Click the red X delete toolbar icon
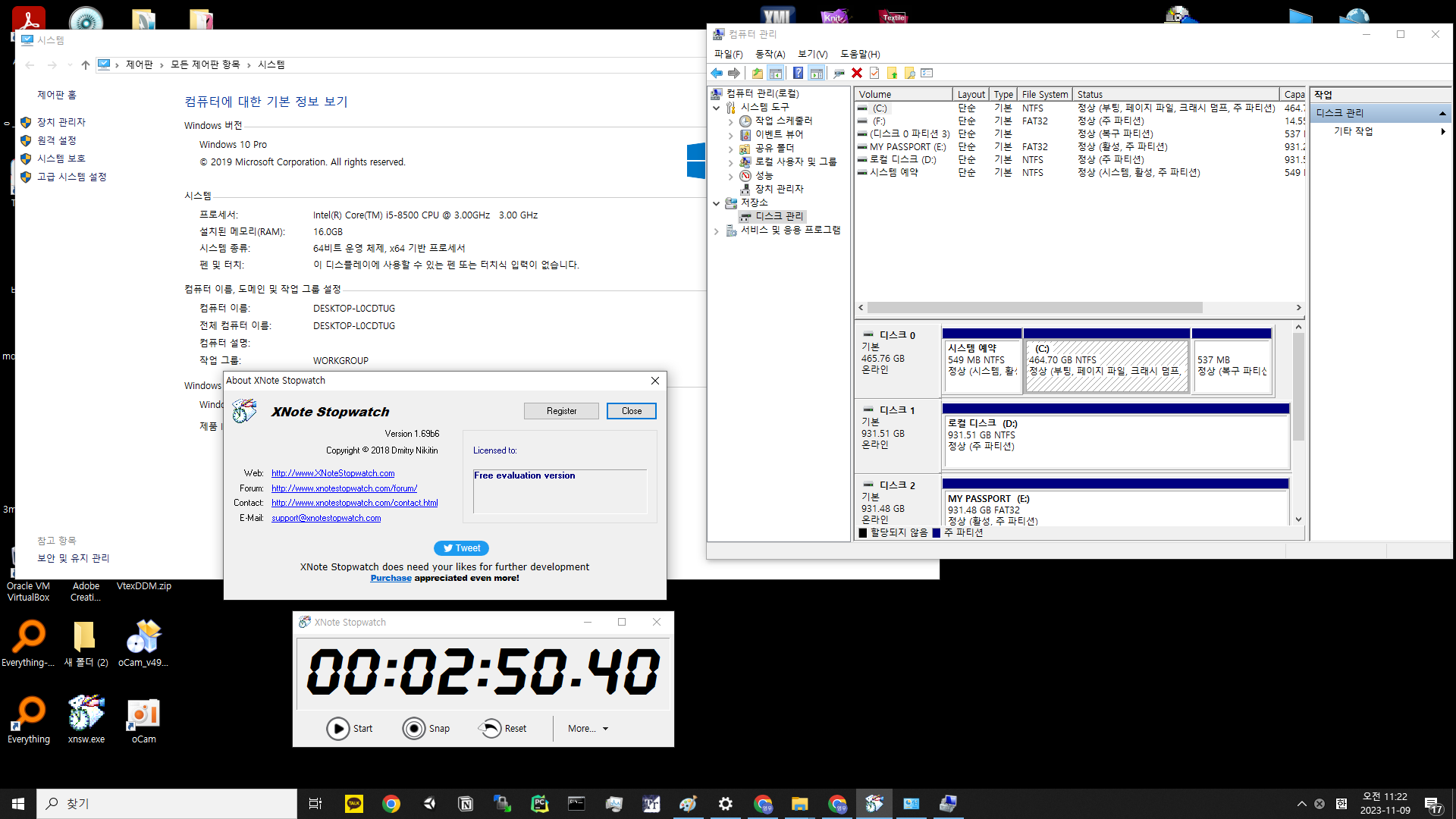This screenshot has width=1456, height=819. 857,73
